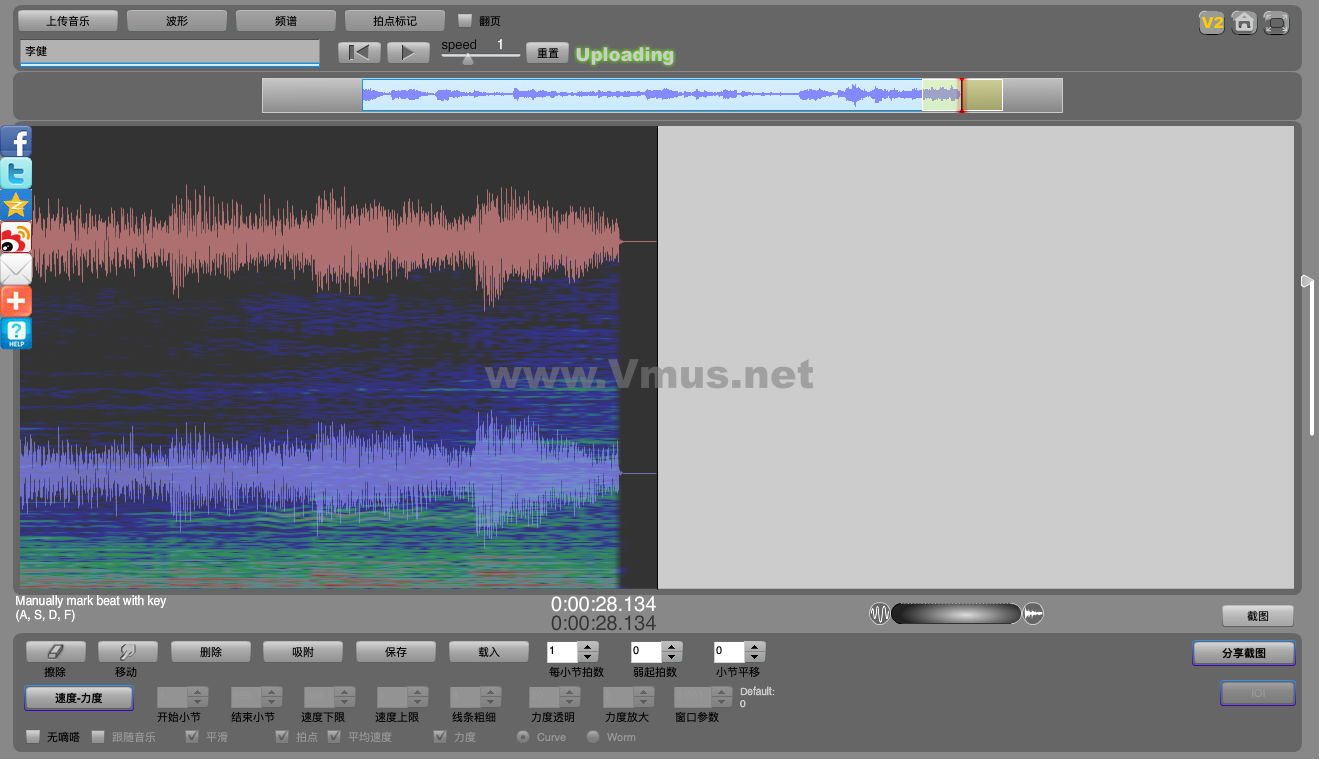Increase 小节平移 stepper value
This screenshot has width=1319, height=759.
point(755,647)
